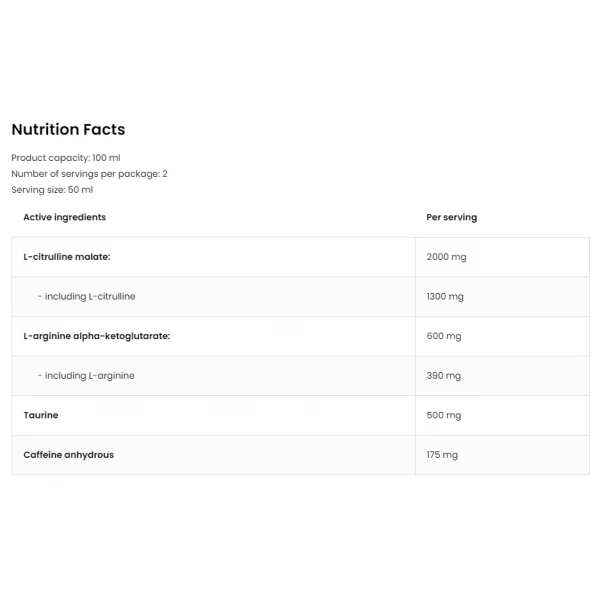The height and width of the screenshot is (600, 600).
Task: Click the 100 ml capacity value
Action: tap(106, 158)
